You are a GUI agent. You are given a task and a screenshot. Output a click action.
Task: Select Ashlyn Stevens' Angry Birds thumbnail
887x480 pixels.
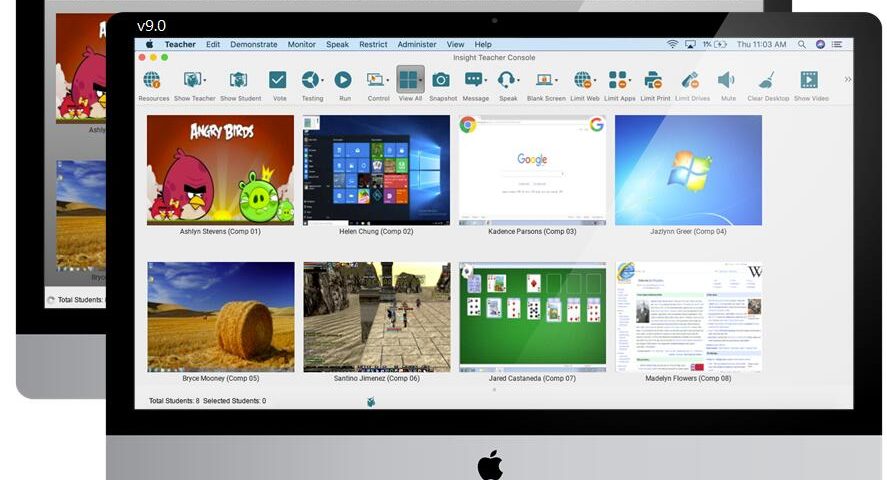220,169
